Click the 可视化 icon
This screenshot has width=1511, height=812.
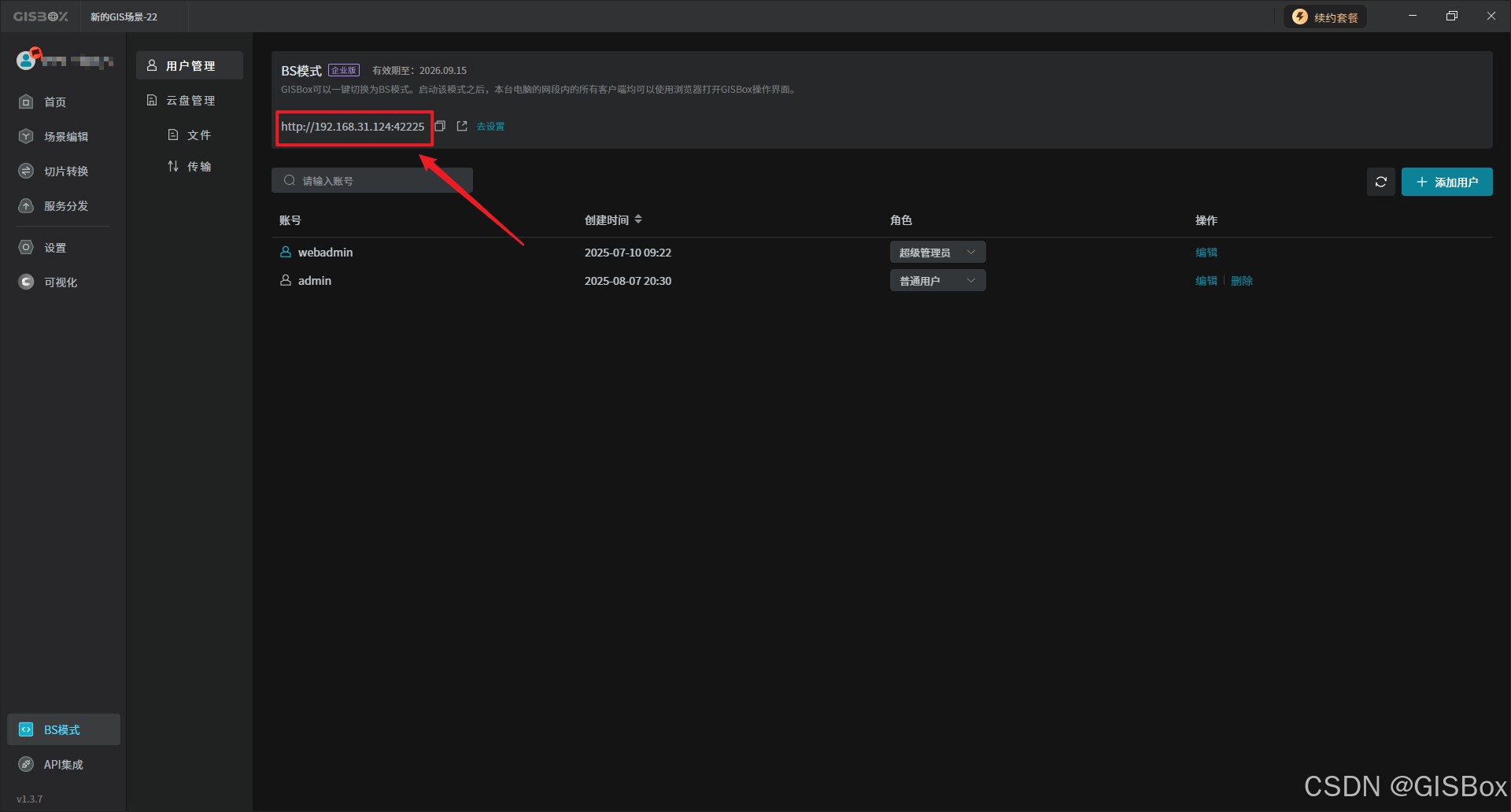(x=26, y=282)
